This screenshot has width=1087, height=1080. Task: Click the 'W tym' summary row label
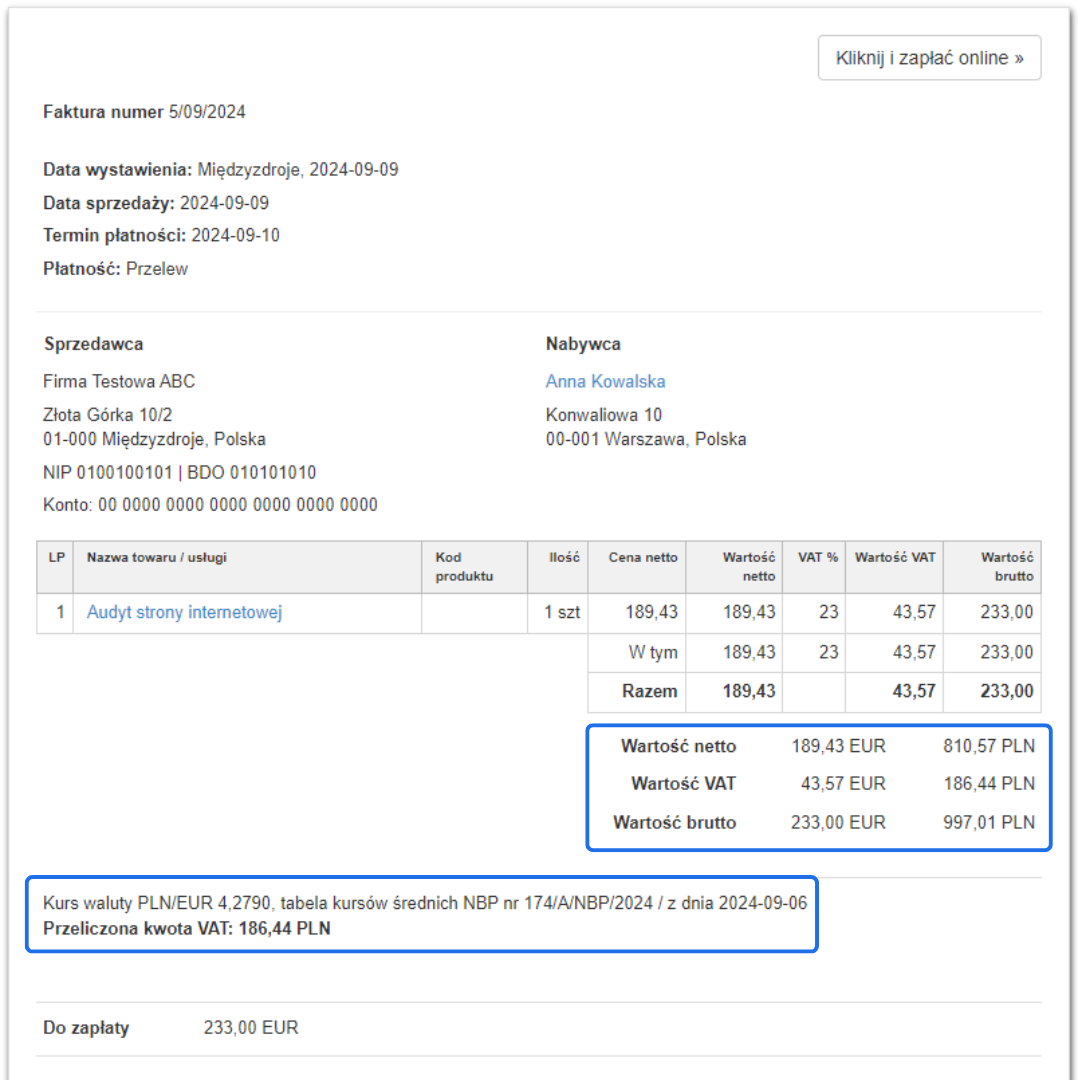click(653, 652)
